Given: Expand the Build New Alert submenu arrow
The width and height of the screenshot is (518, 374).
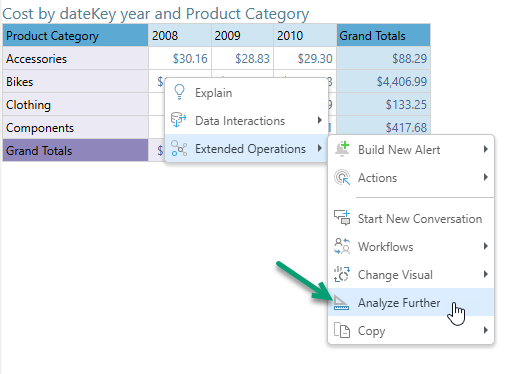Looking at the screenshot, I should coord(486,149).
